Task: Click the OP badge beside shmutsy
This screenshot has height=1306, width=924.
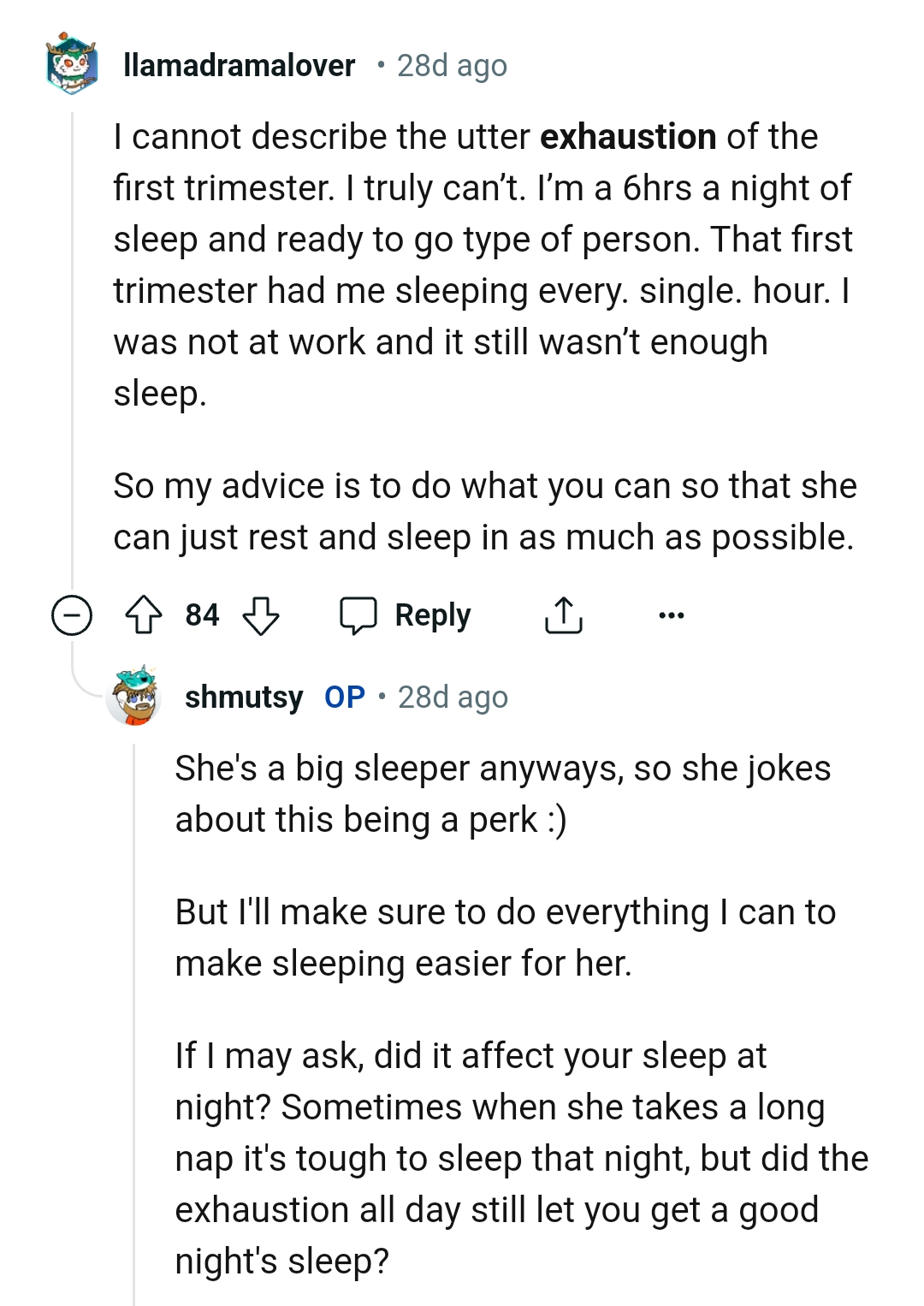Action: click(x=346, y=698)
